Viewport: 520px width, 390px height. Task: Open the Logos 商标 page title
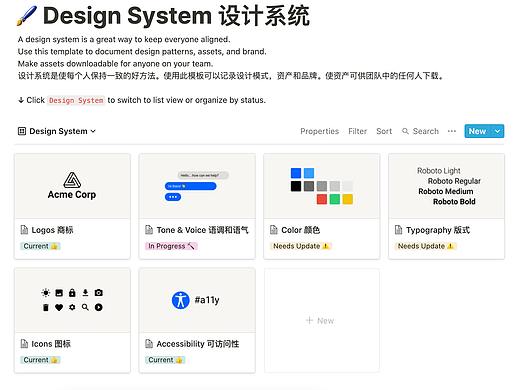pyautogui.click(x=52, y=230)
